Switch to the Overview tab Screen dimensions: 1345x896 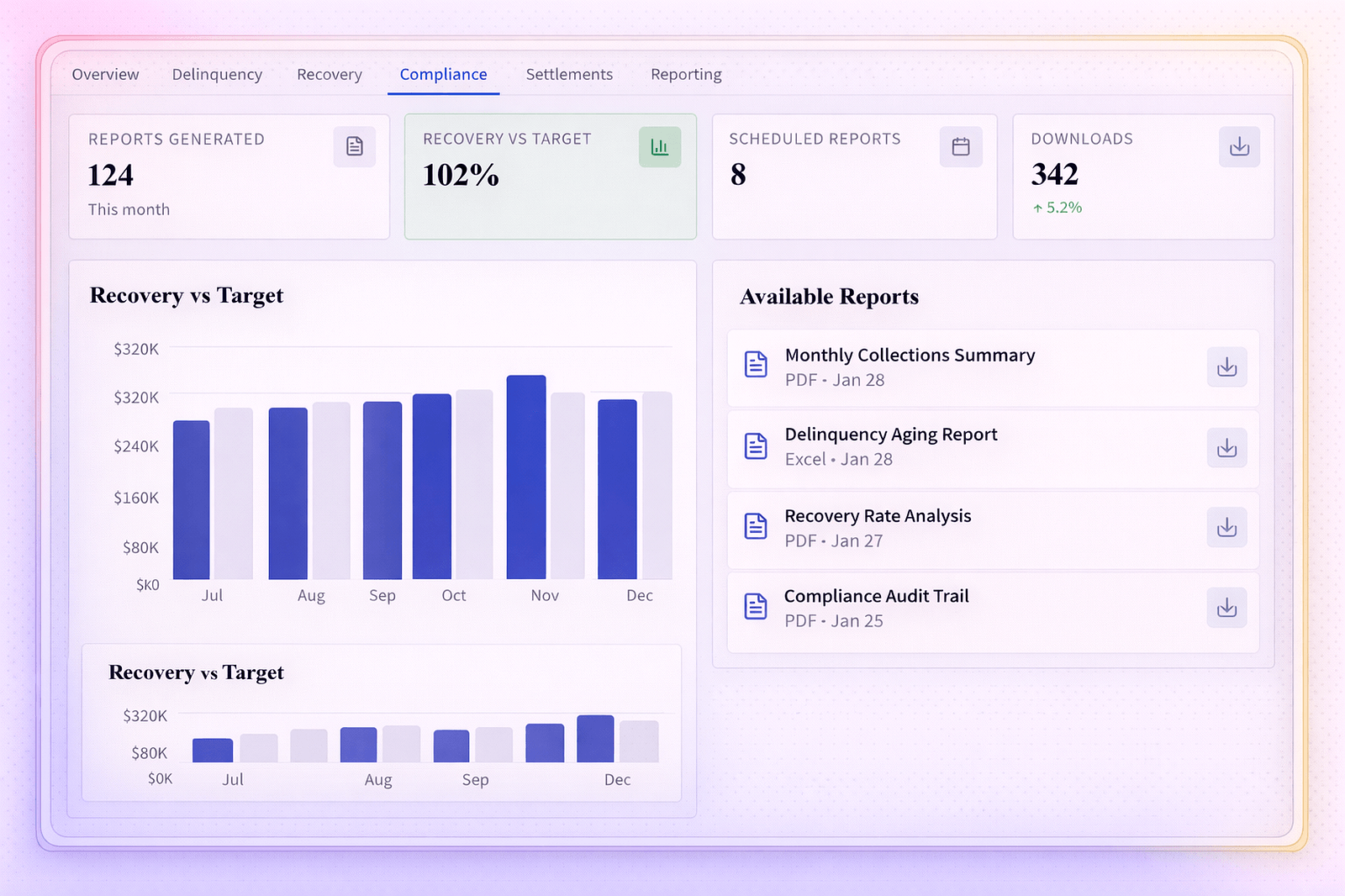coord(104,74)
